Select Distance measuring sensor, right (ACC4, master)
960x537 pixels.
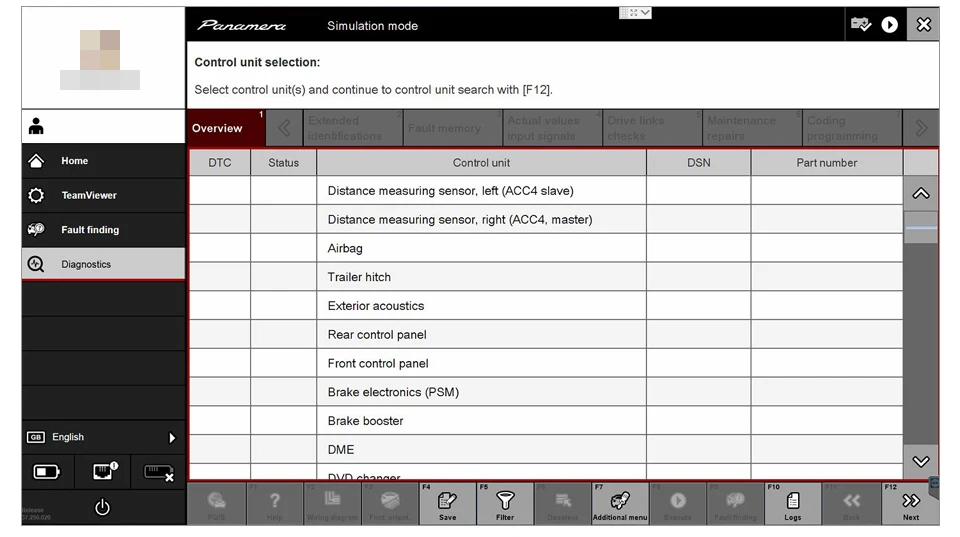(546, 219)
